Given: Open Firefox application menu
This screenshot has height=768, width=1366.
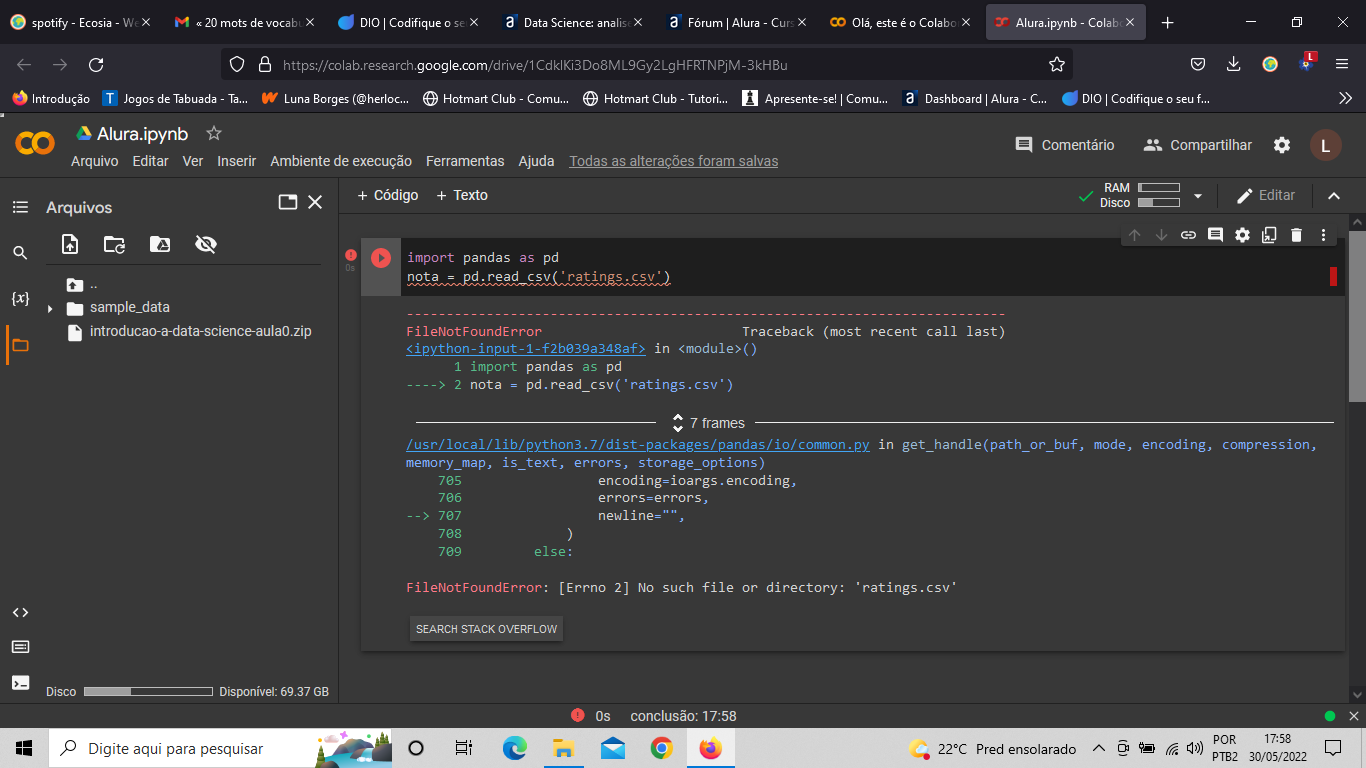Looking at the screenshot, I should (x=1342, y=64).
